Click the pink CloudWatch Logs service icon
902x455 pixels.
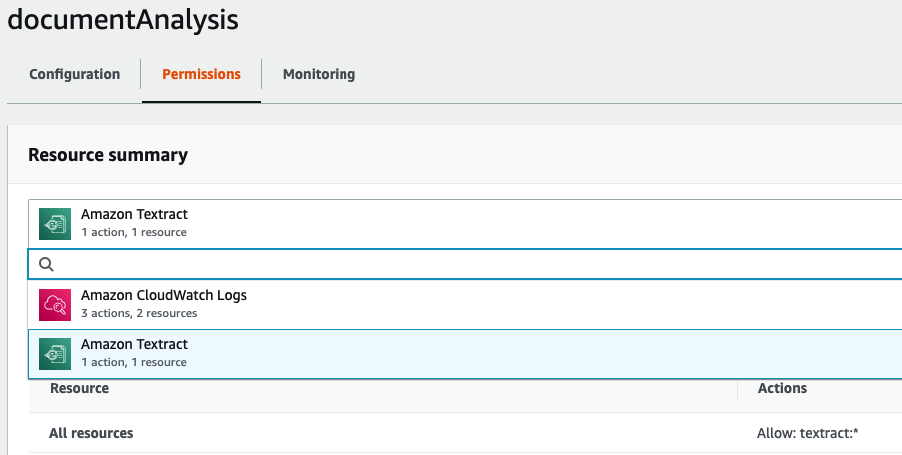coord(55,305)
